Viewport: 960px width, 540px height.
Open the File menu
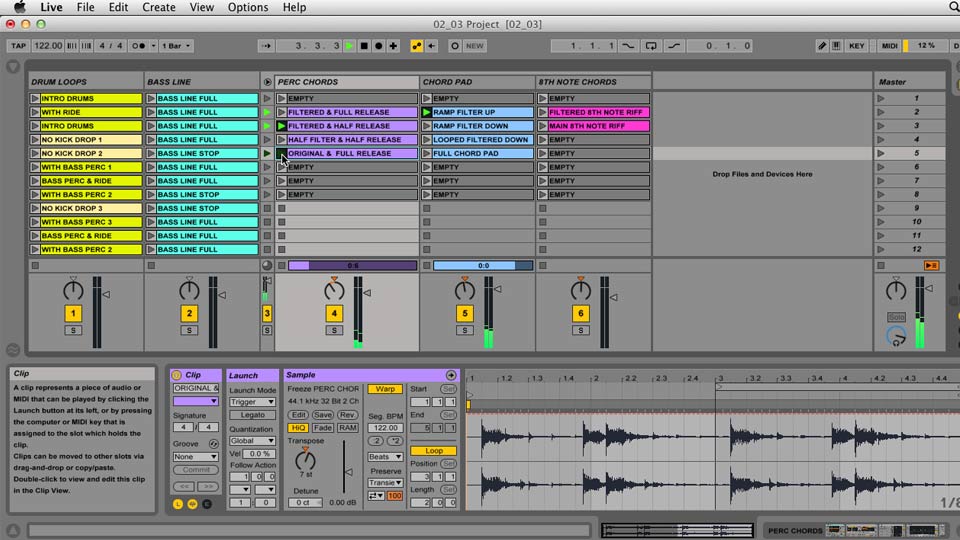point(85,7)
